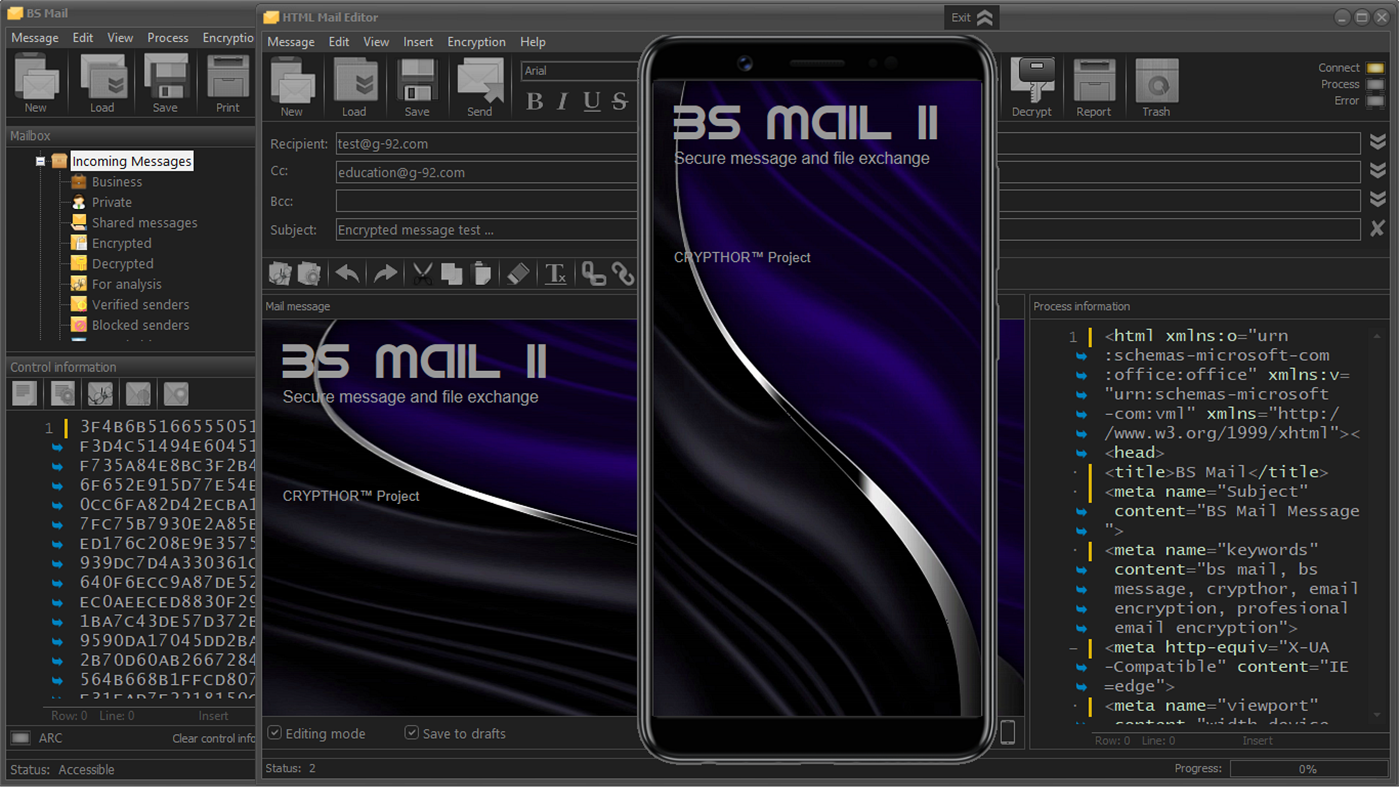Open the Encryption menu in the mail editor
The height and width of the screenshot is (787, 1399).
476,41
